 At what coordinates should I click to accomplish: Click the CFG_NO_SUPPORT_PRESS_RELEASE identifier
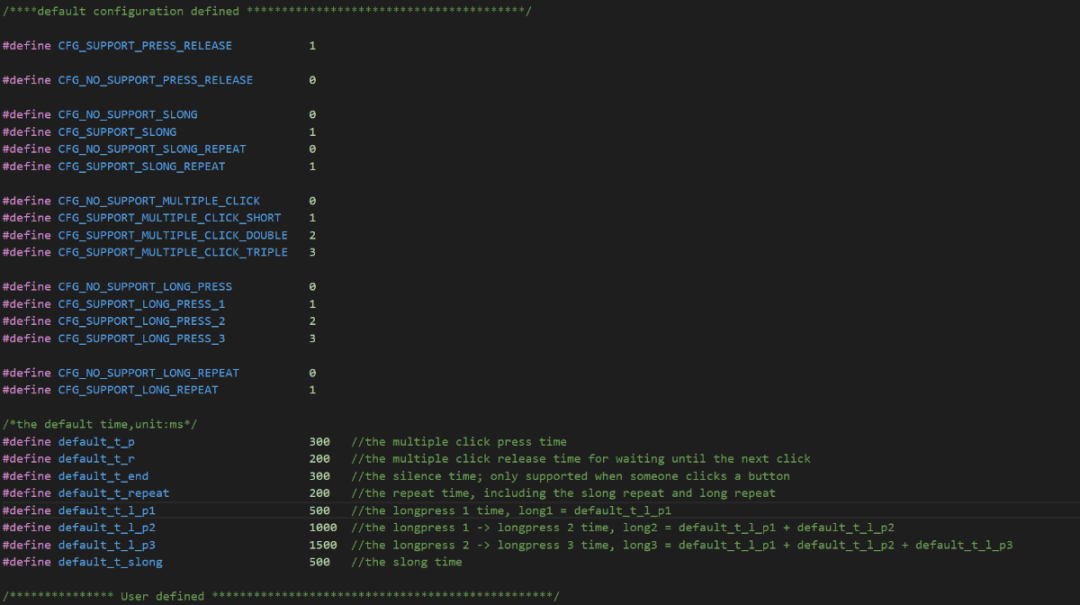click(155, 80)
